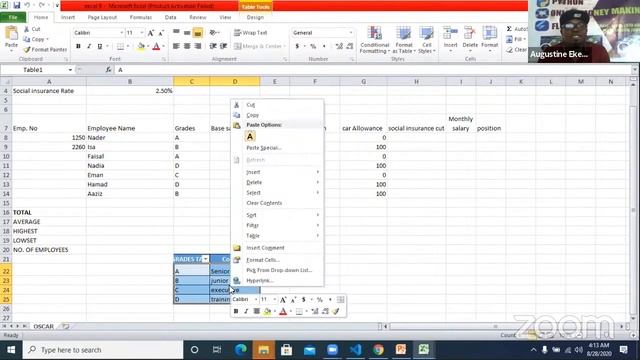Click the Undo icon in title bar
This screenshot has width=640, height=360.
(27, 5)
